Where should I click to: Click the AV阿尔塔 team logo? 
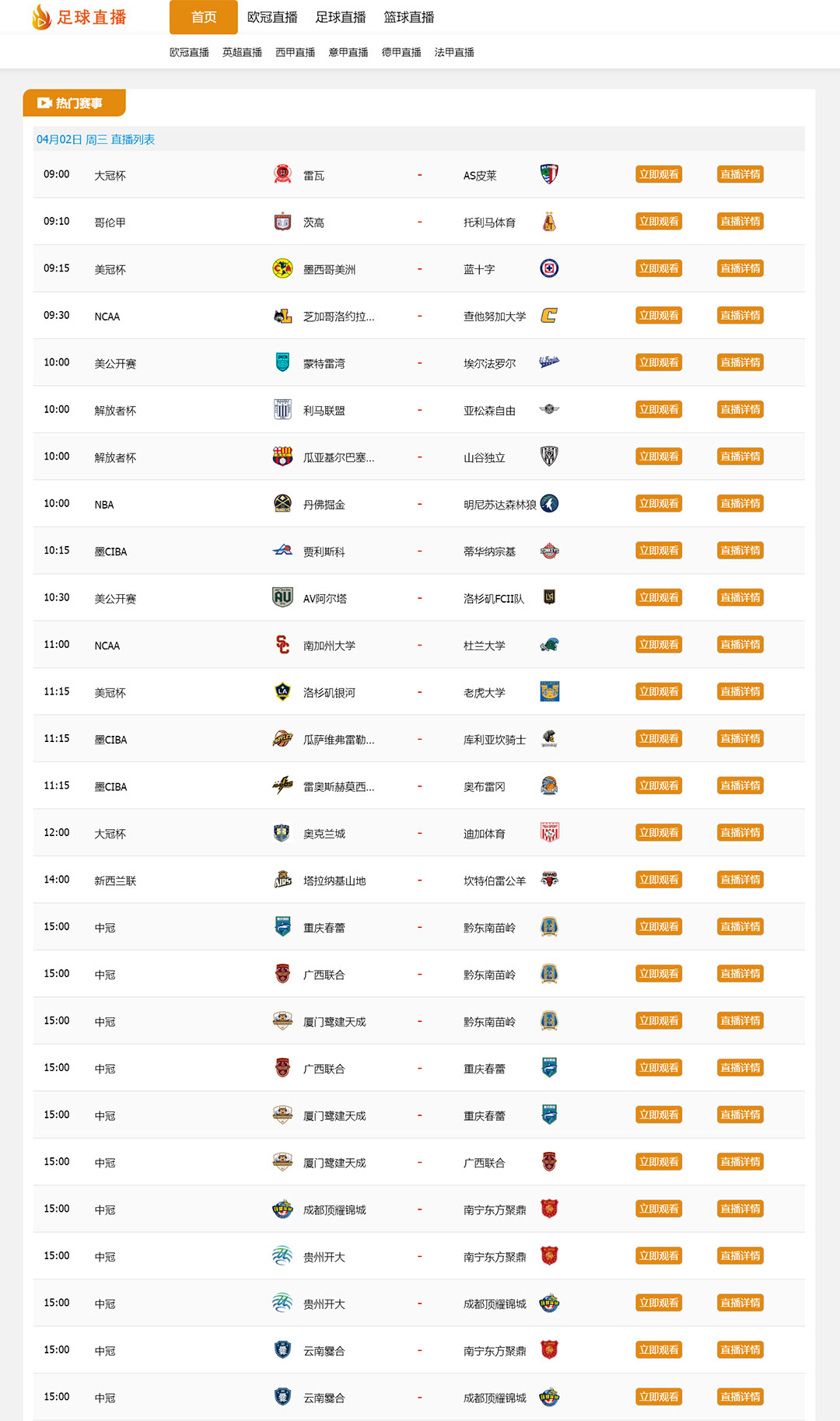pos(282,597)
